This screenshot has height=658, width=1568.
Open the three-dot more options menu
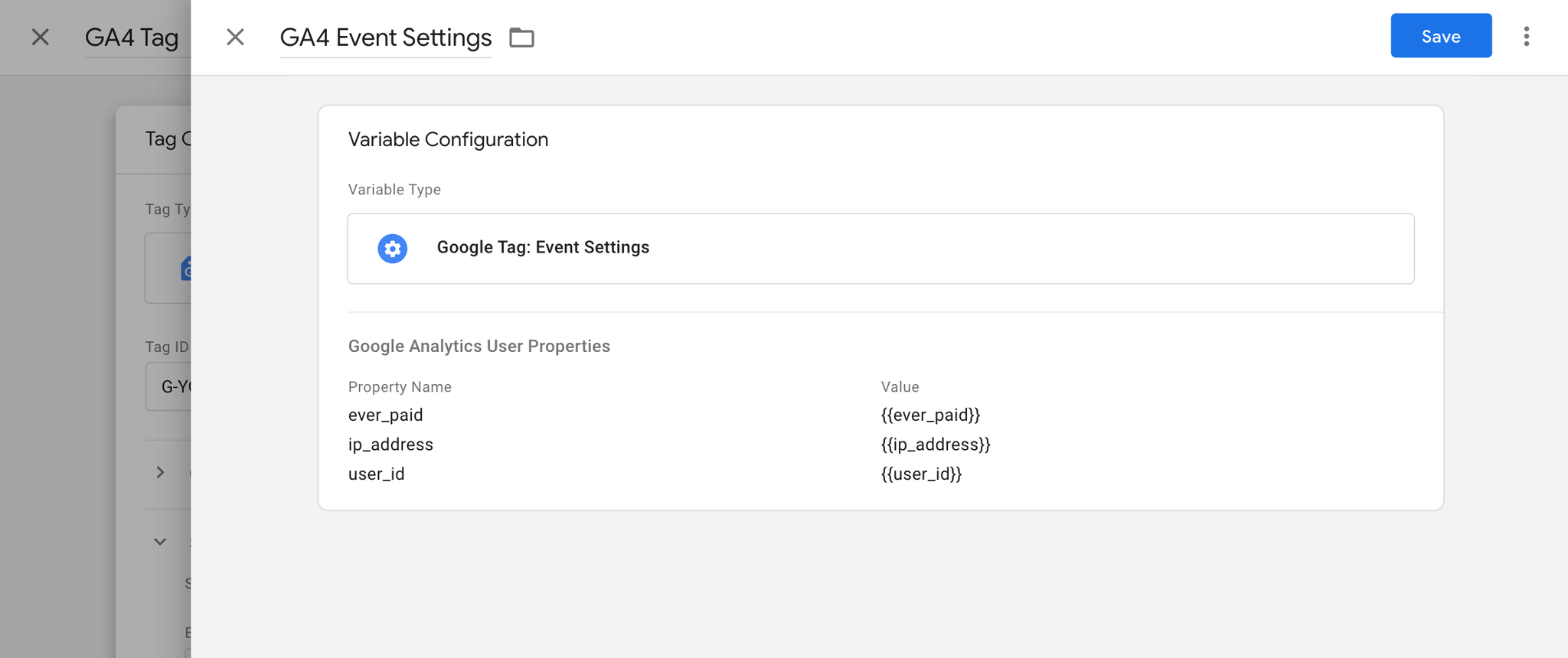click(x=1526, y=37)
